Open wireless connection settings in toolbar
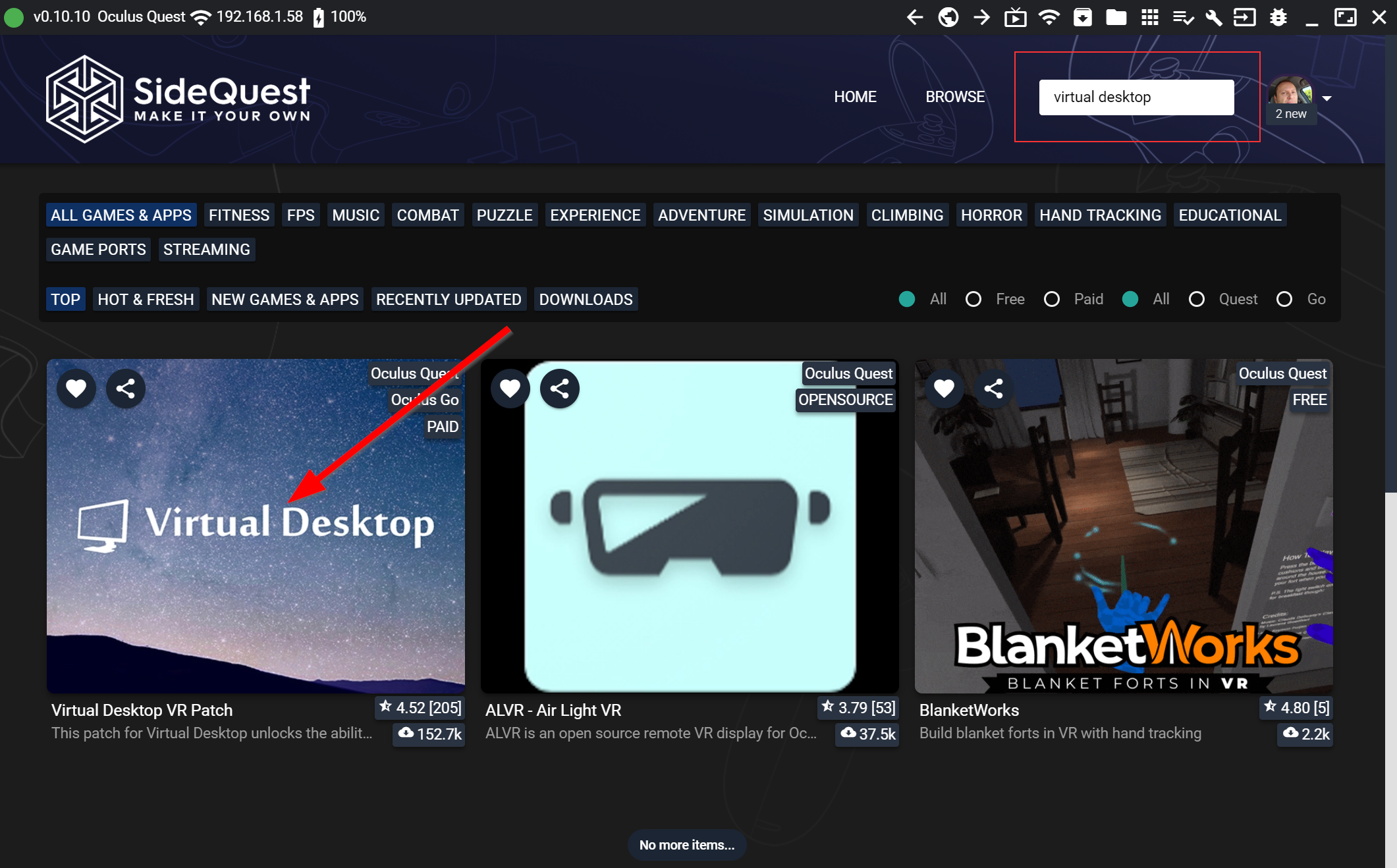1397x868 pixels. coord(1049,17)
